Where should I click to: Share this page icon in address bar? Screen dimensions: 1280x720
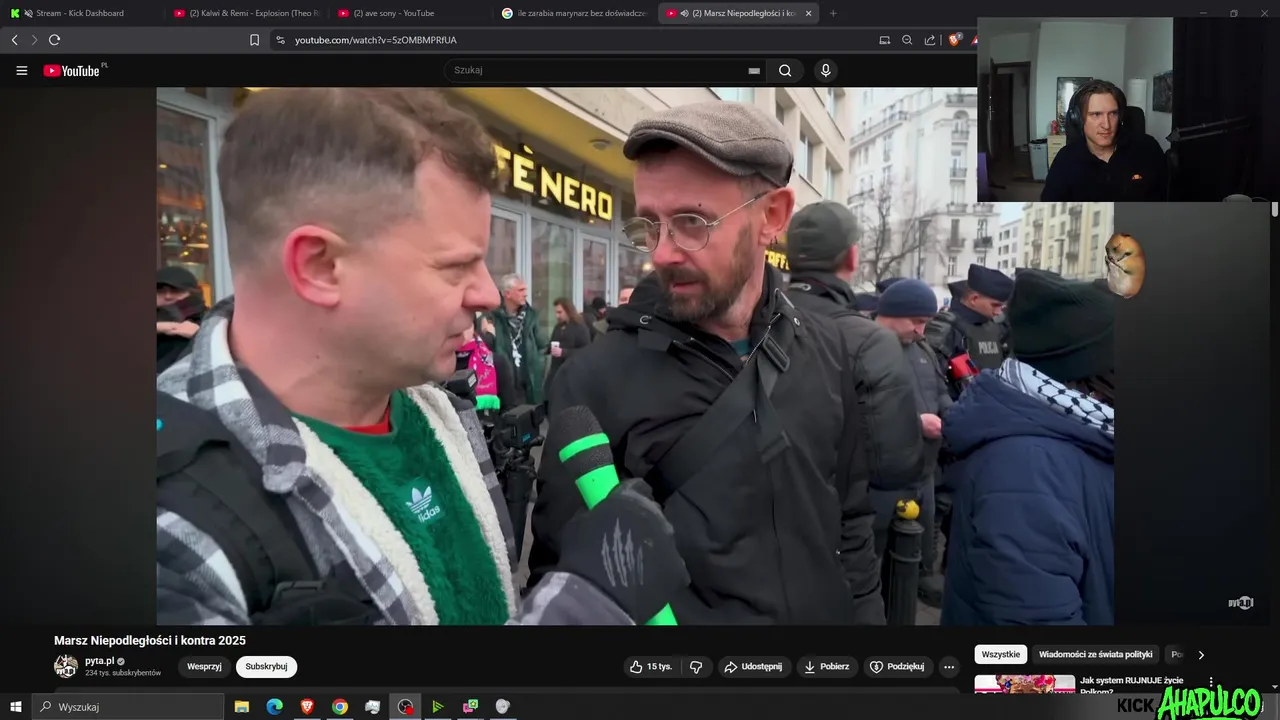pyautogui.click(x=930, y=40)
